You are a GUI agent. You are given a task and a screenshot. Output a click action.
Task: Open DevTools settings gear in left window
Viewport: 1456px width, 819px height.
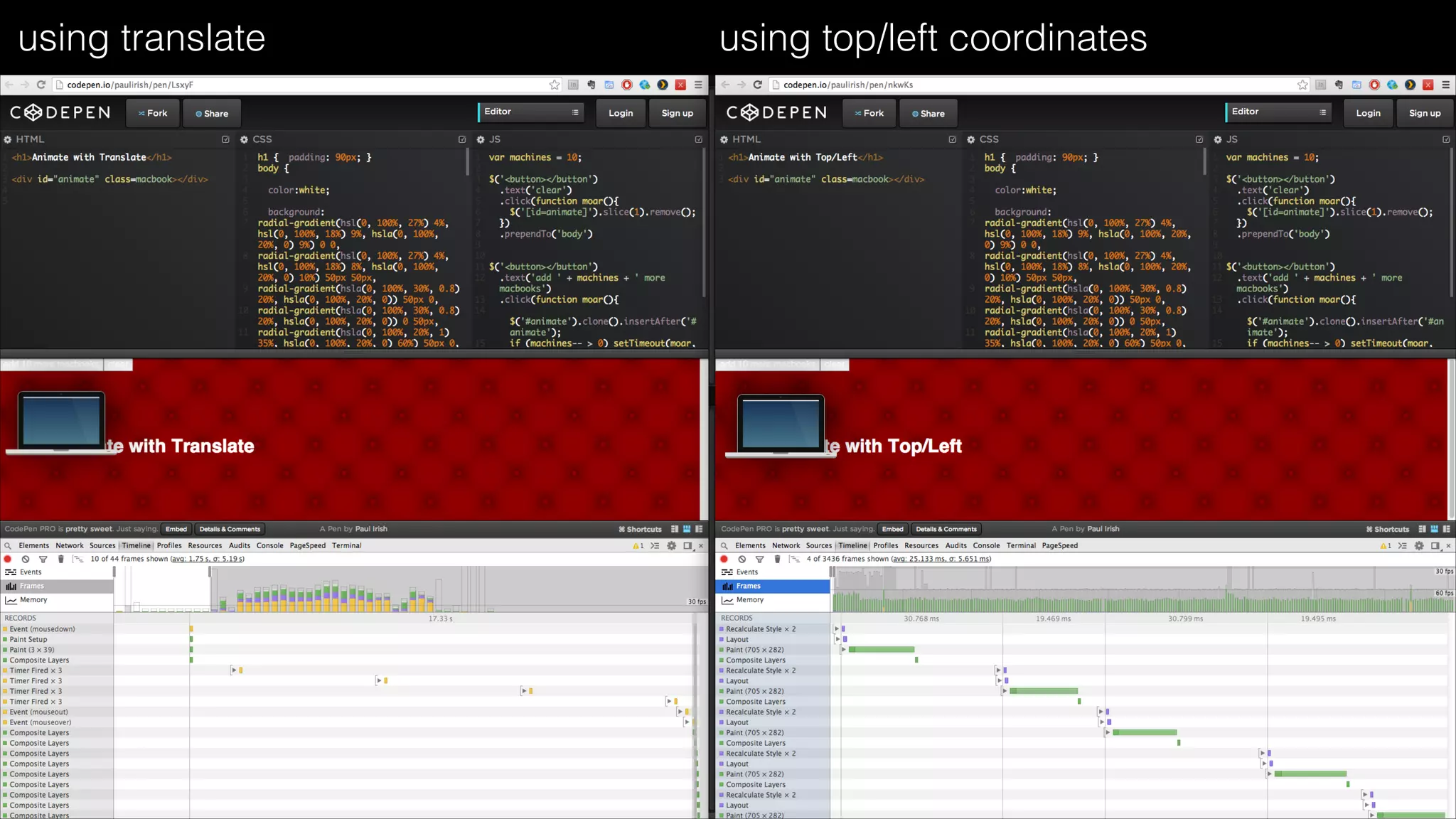click(671, 546)
